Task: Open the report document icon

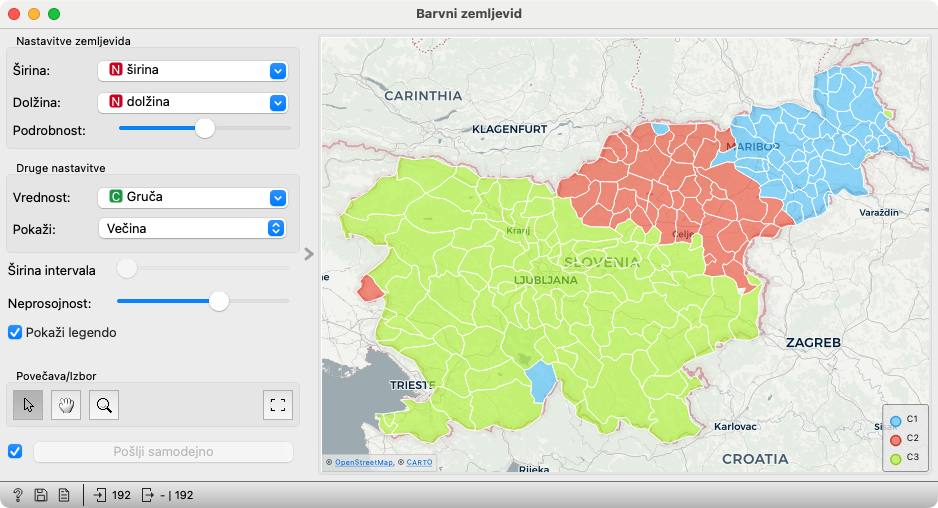Action: [63, 495]
